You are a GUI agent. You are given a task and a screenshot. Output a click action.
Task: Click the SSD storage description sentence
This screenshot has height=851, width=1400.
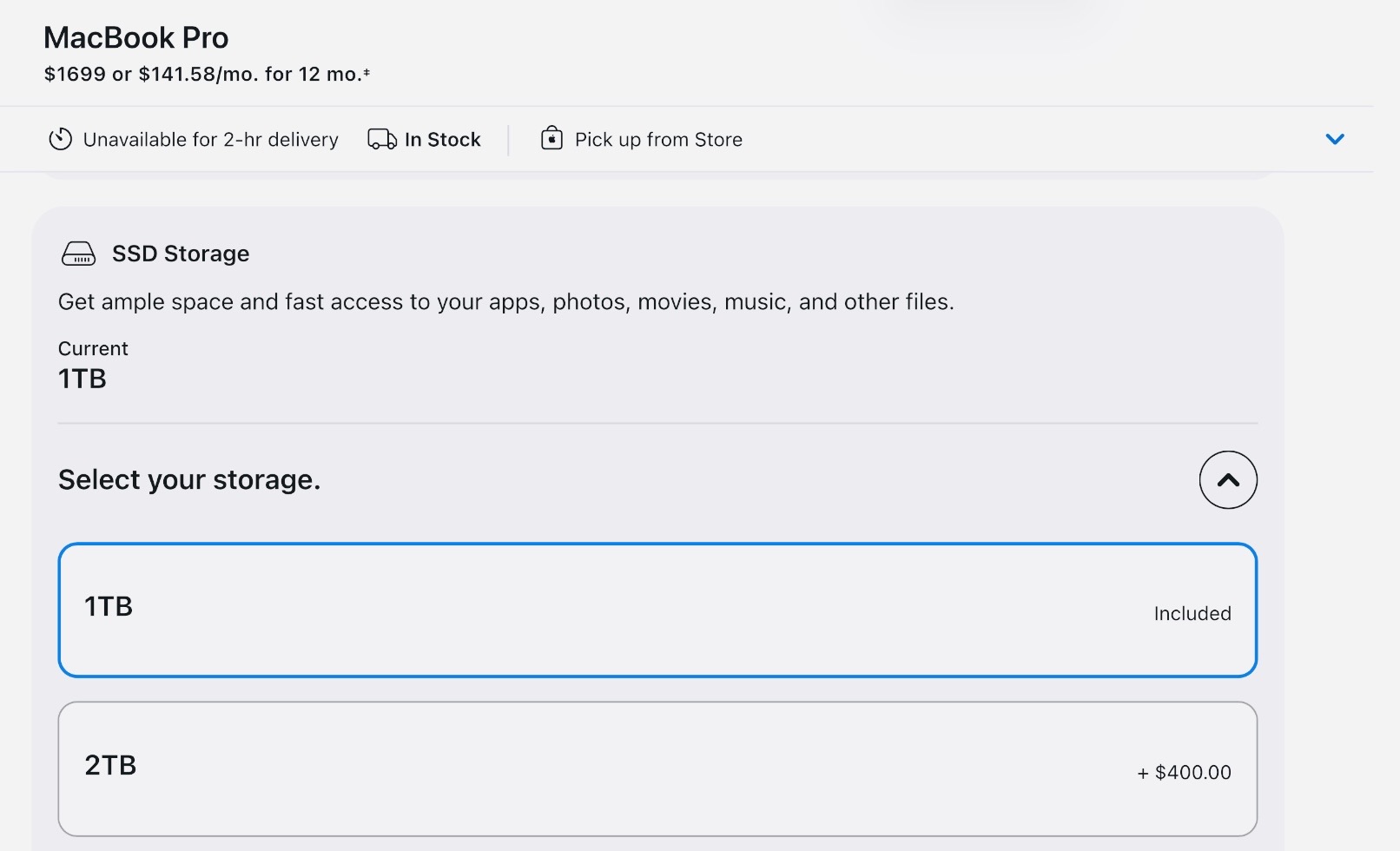click(x=505, y=302)
